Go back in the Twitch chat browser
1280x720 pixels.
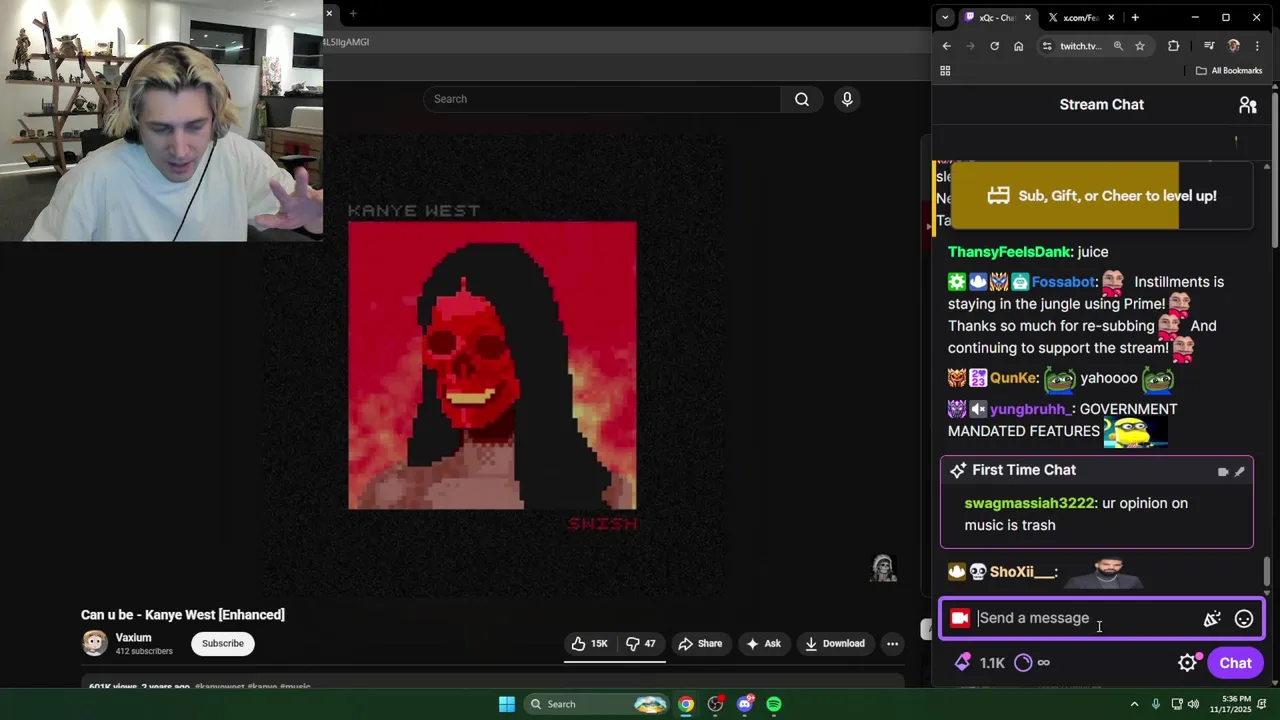tap(947, 46)
